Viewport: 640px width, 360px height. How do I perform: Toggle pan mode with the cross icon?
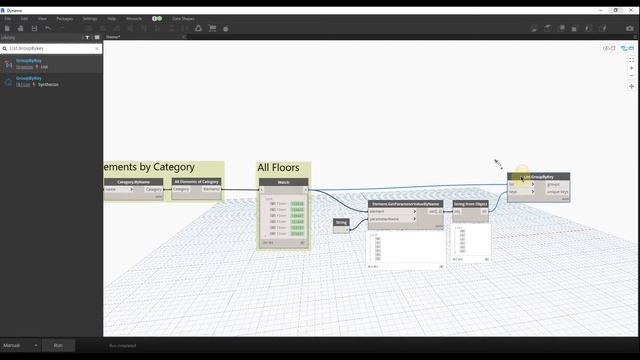631,87
